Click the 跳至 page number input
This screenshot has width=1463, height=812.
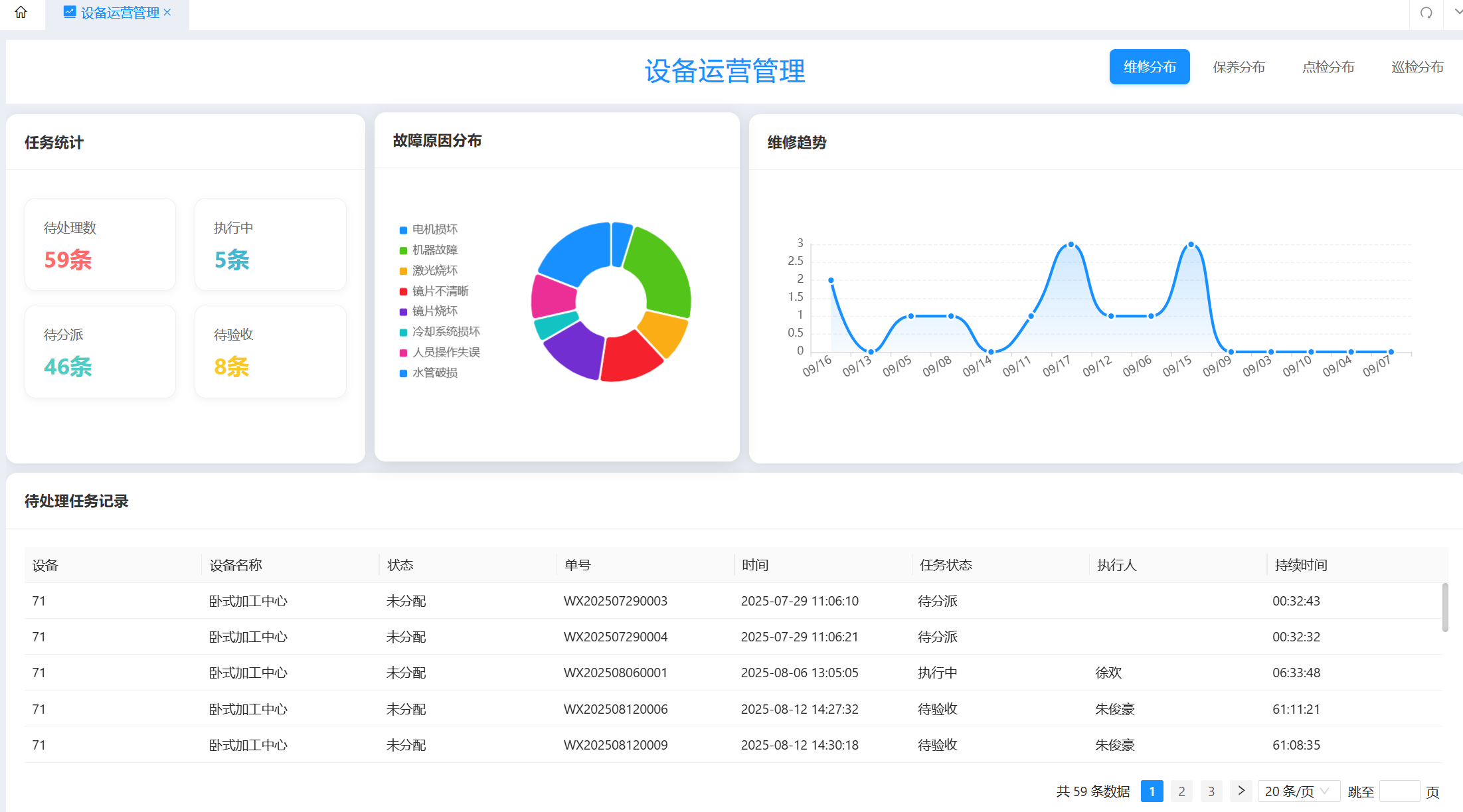1399,791
